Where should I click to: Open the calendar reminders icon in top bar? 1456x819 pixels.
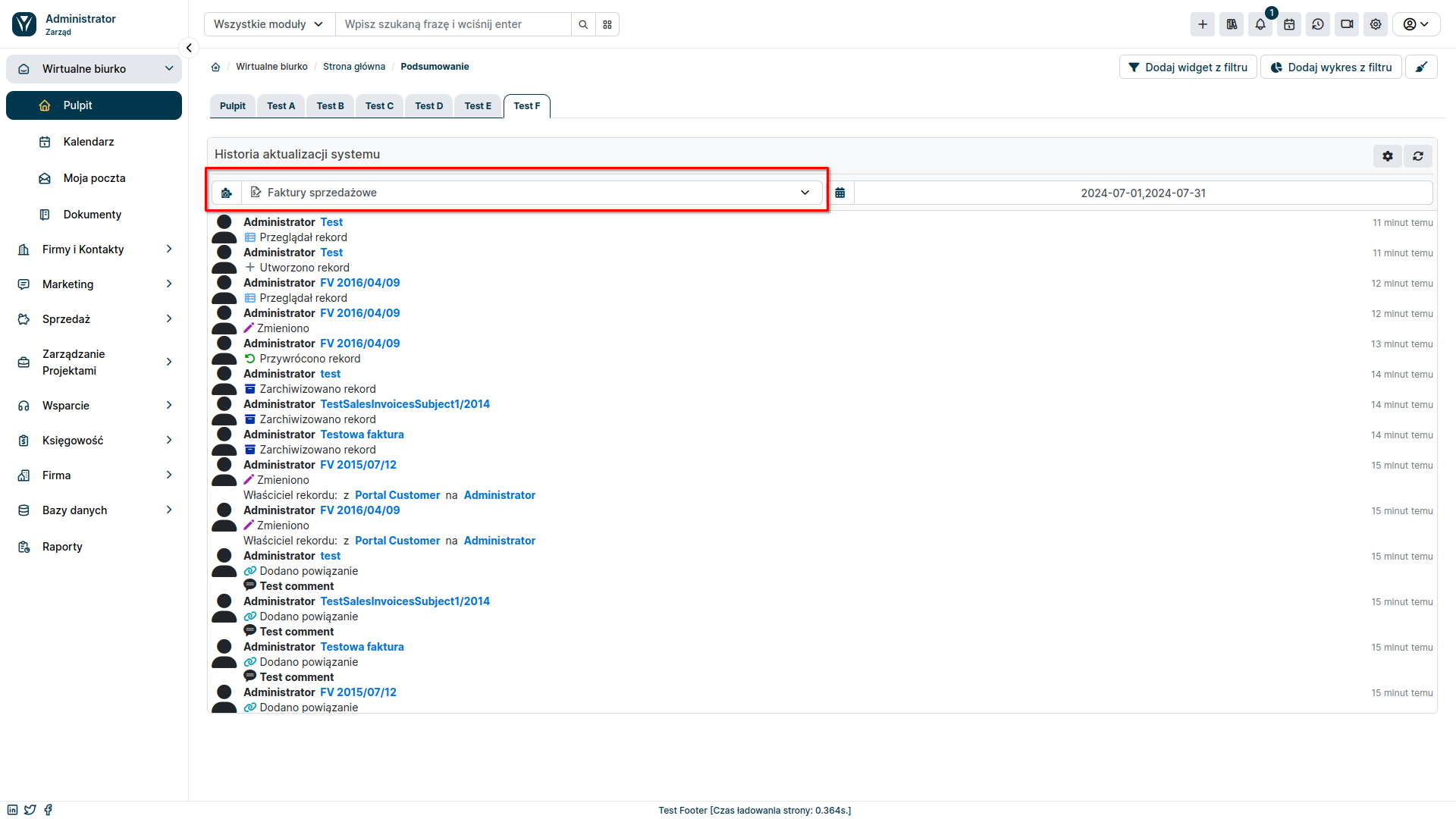[x=1289, y=24]
